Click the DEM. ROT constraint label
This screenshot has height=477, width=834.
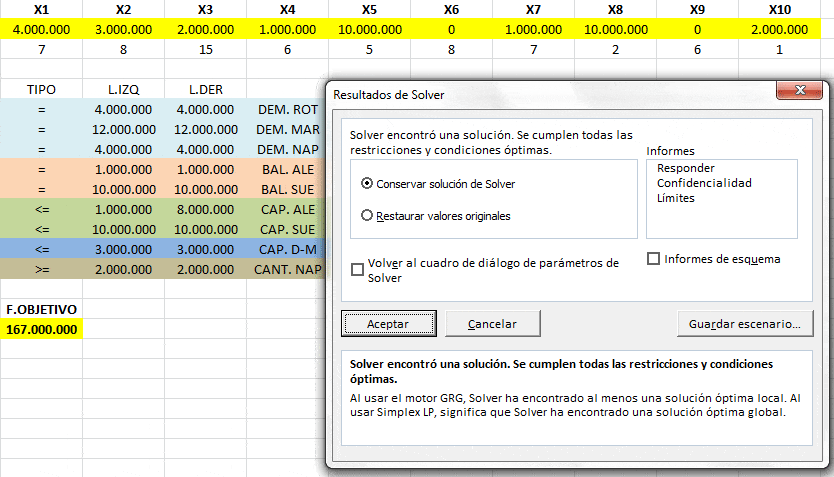287,110
